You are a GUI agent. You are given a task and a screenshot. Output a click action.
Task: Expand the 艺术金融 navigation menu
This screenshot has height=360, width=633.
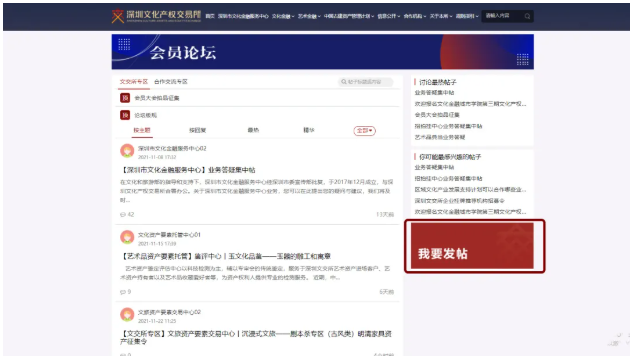(x=309, y=16)
